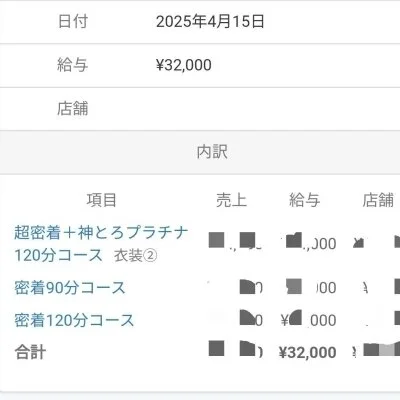Click the 日付 row label

click(x=73, y=21)
